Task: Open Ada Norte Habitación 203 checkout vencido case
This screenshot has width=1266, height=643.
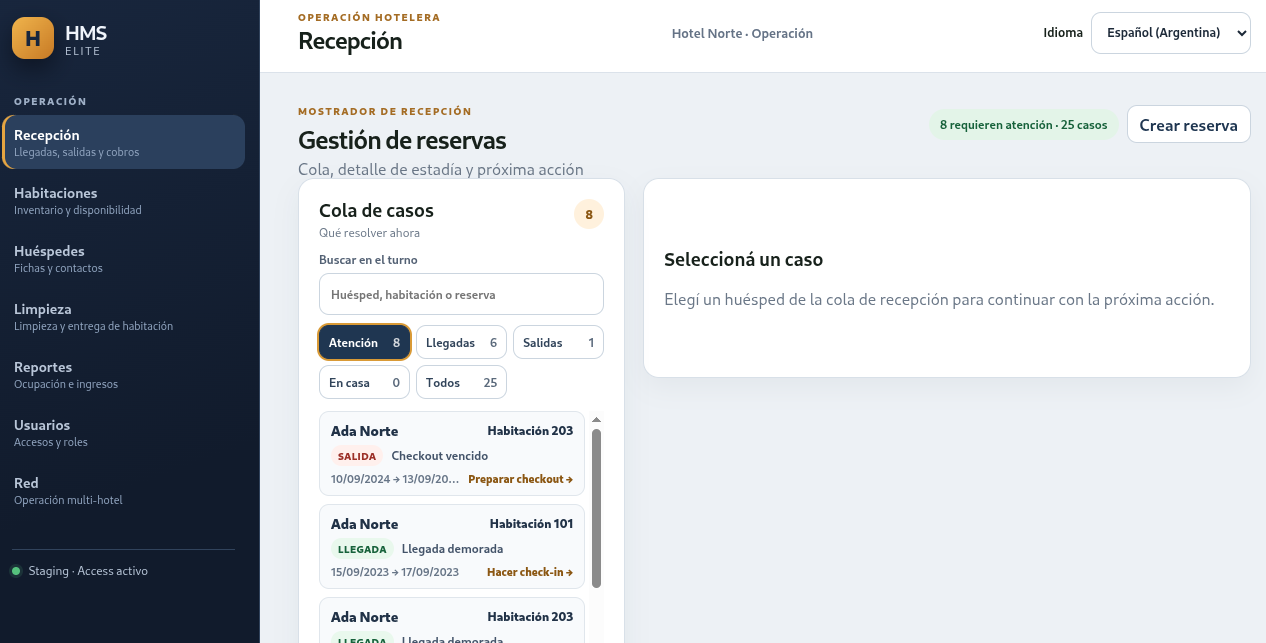Action: pyautogui.click(x=452, y=454)
